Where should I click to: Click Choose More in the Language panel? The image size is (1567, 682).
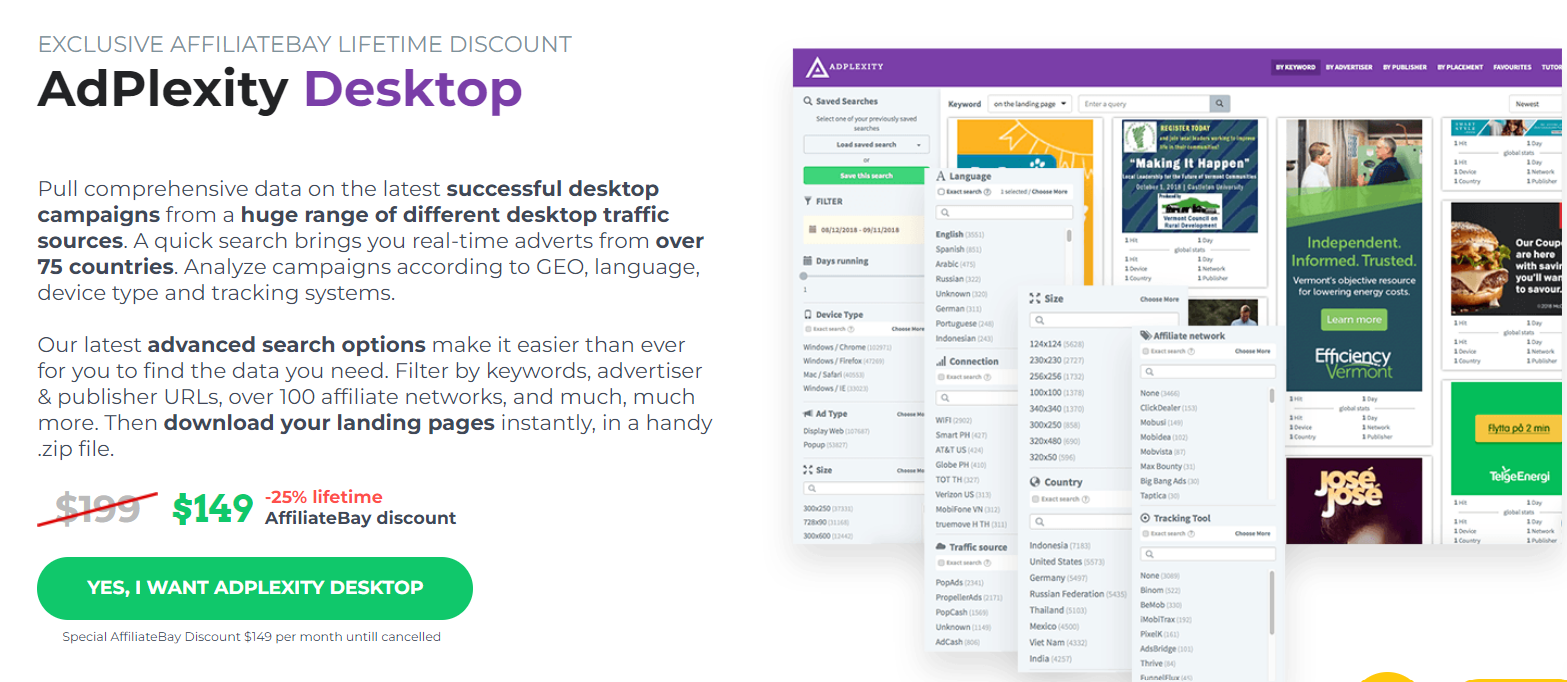(1049, 191)
